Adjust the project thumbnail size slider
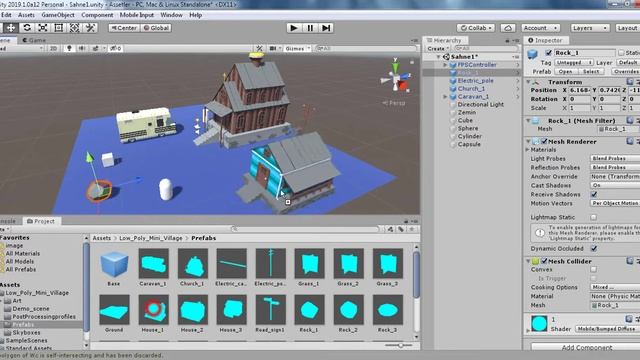Screen dimensions: 640x360 pyautogui.click(x=400, y=345)
